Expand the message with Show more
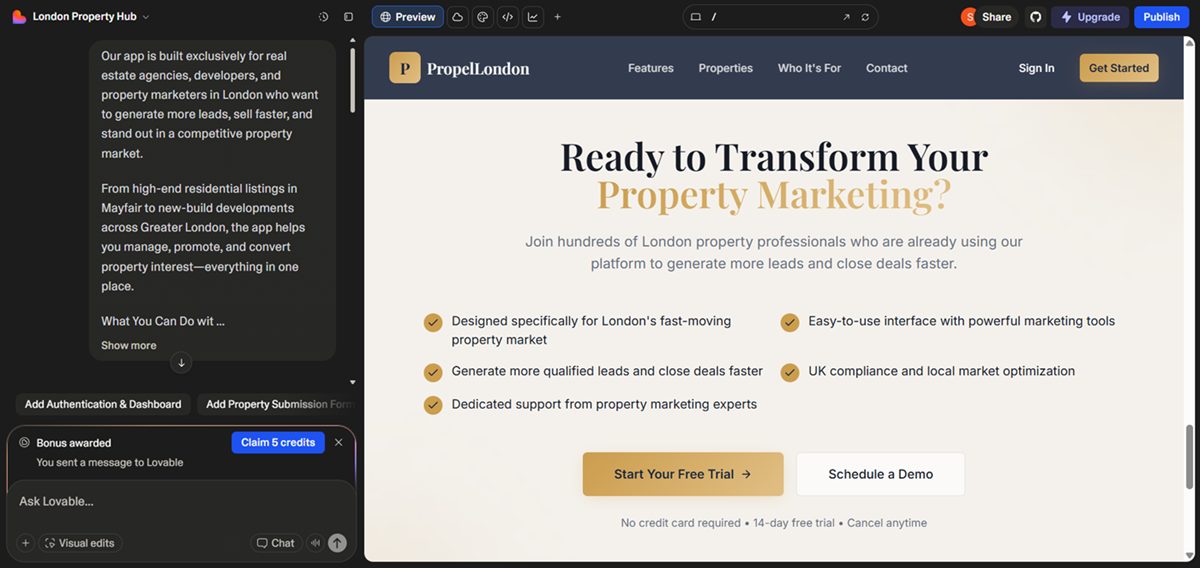This screenshot has width=1200, height=568. (x=128, y=345)
